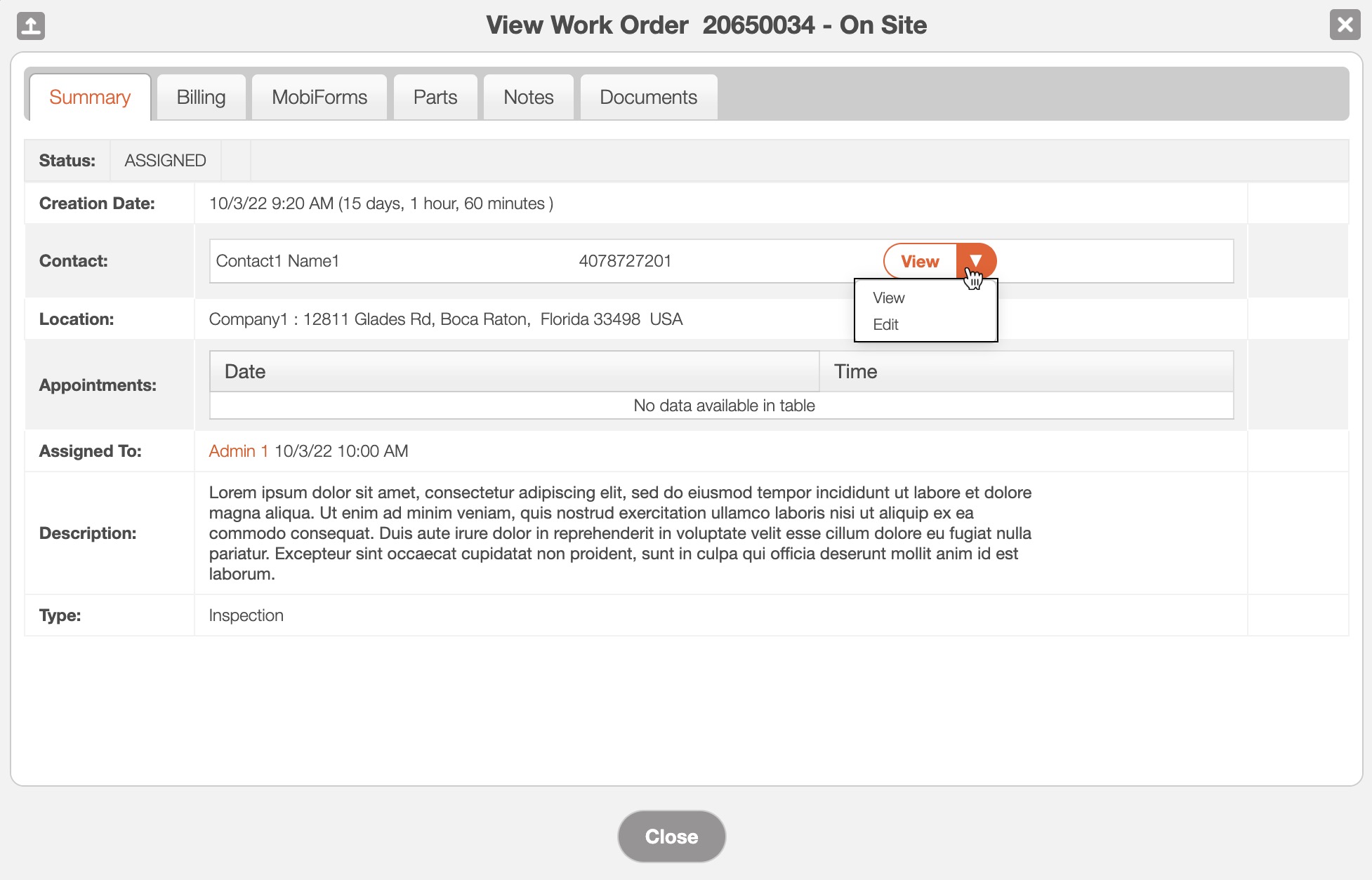The width and height of the screenshot is (1372, 880).
Task: Select the Summary tab
Action: [90, 97]
